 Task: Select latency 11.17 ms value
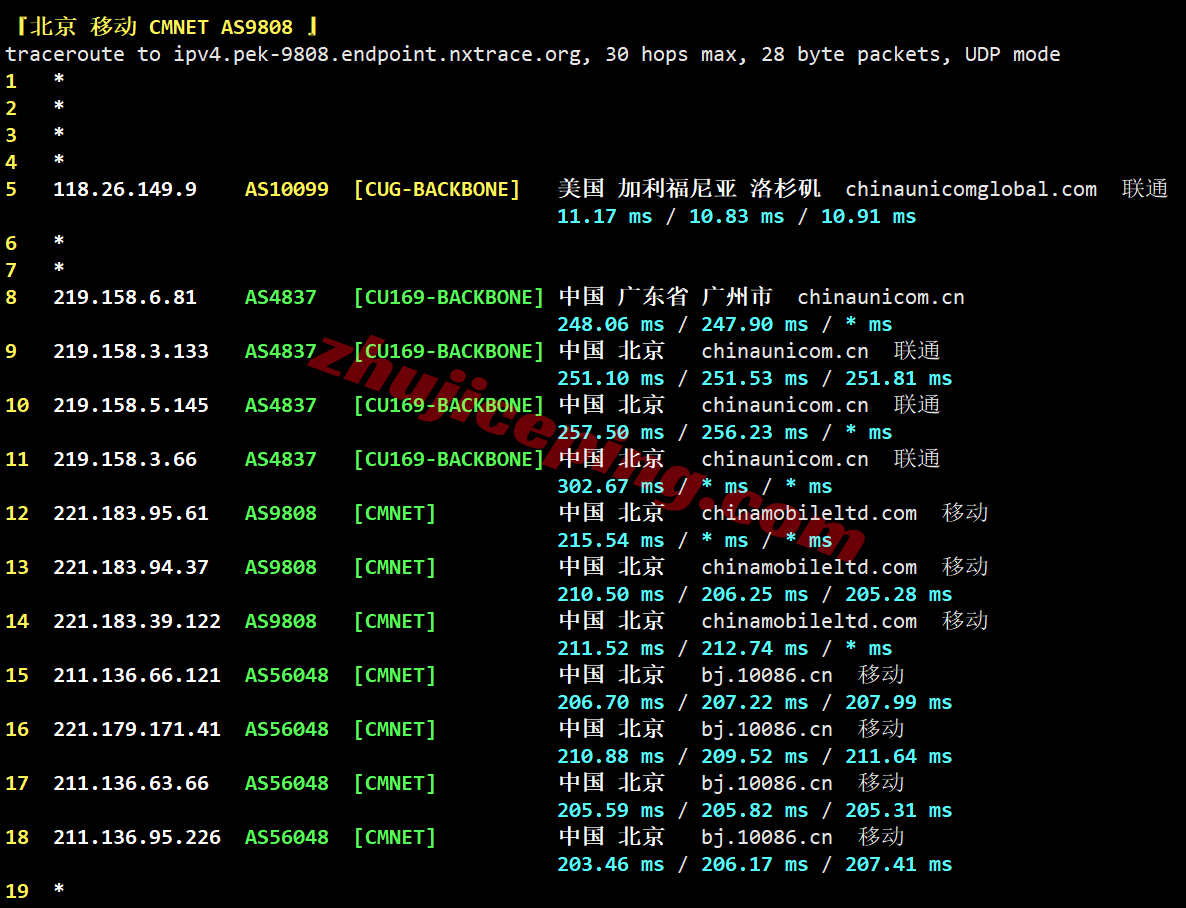(604, 216)
